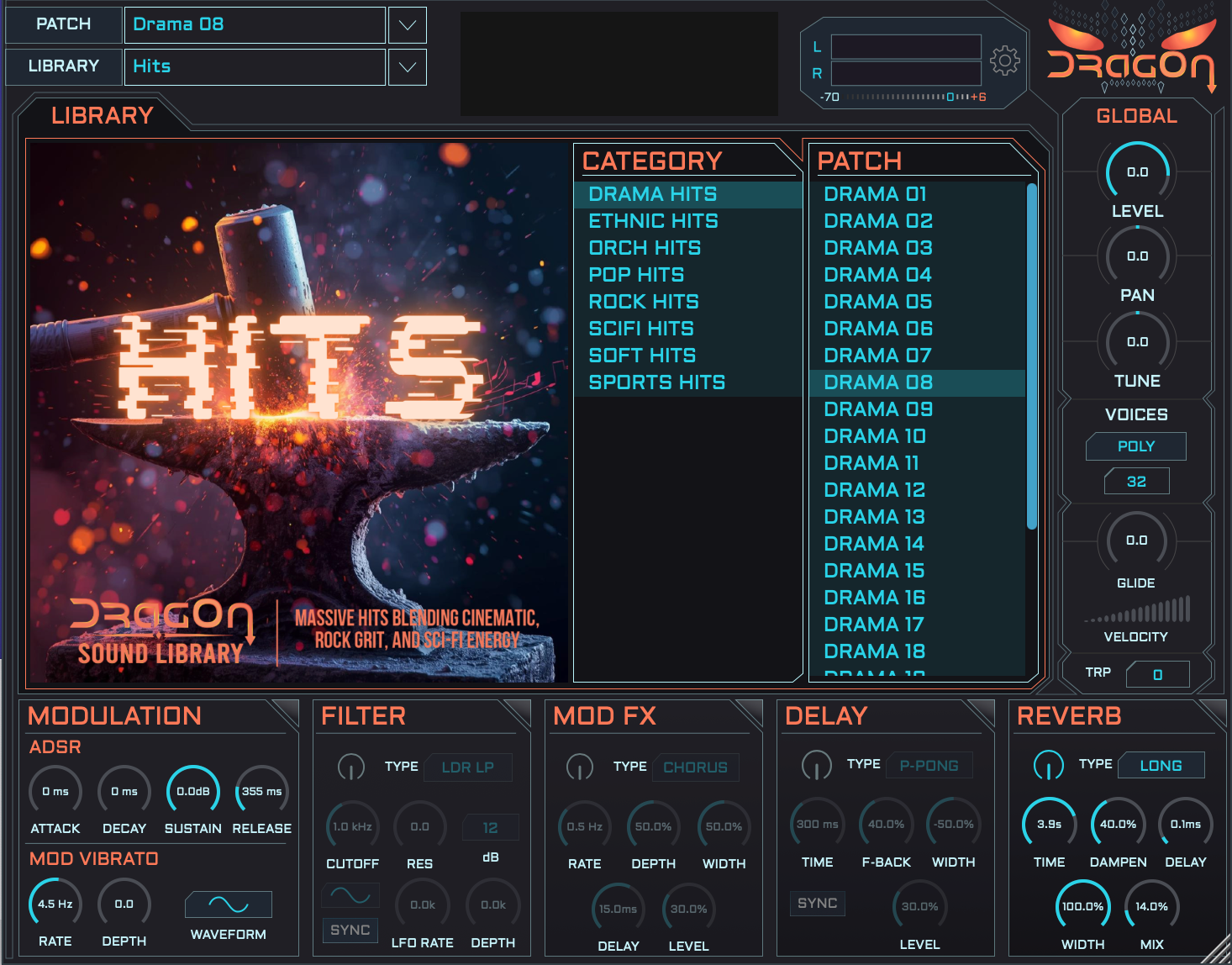Click the ADSR ATTACK knob
The width and height of the screenshot is (1232, 965).
tap(55, 792)
